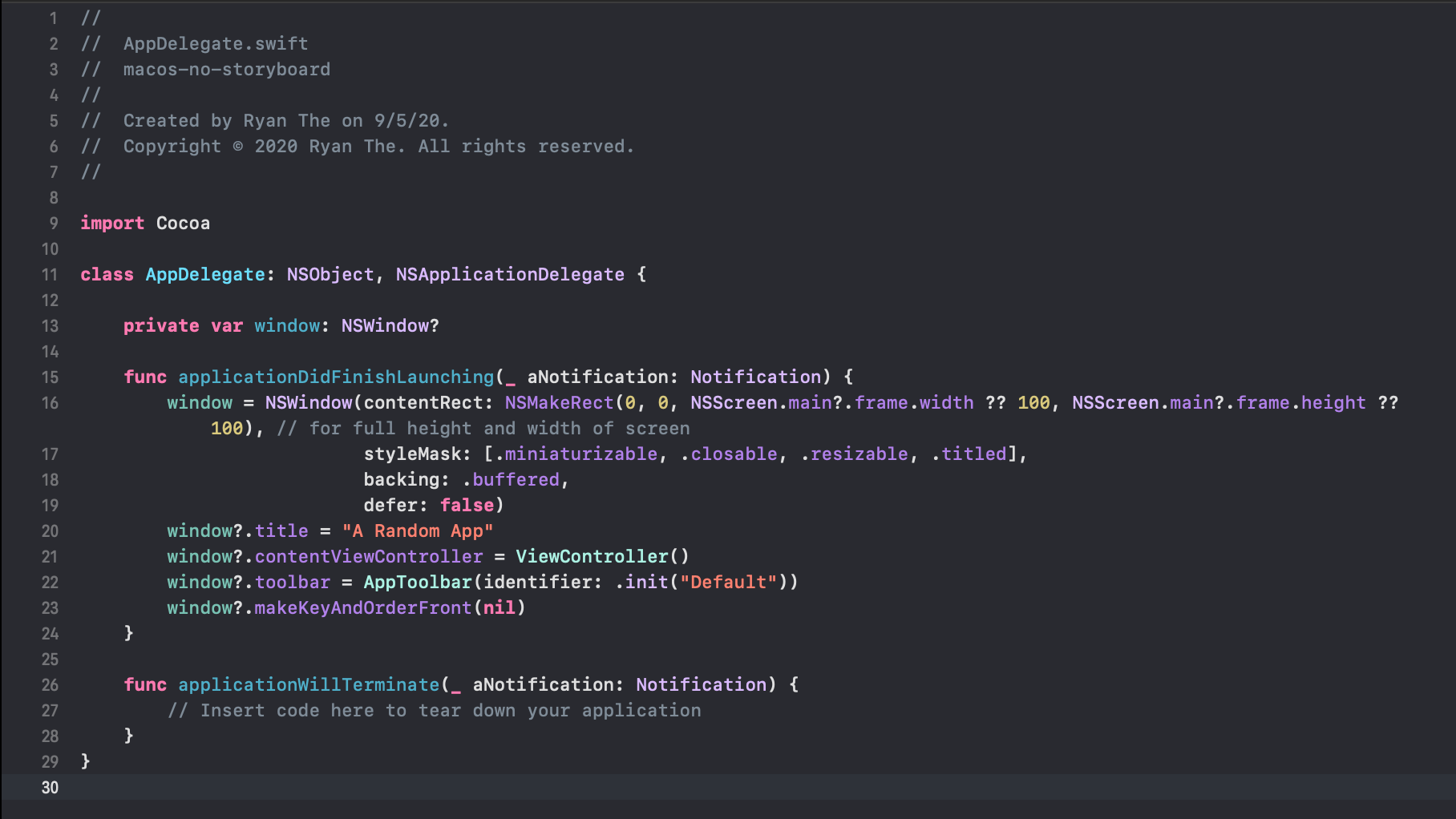
Task: Click the window variable declaration on line 13
Action: coord(286,325)
